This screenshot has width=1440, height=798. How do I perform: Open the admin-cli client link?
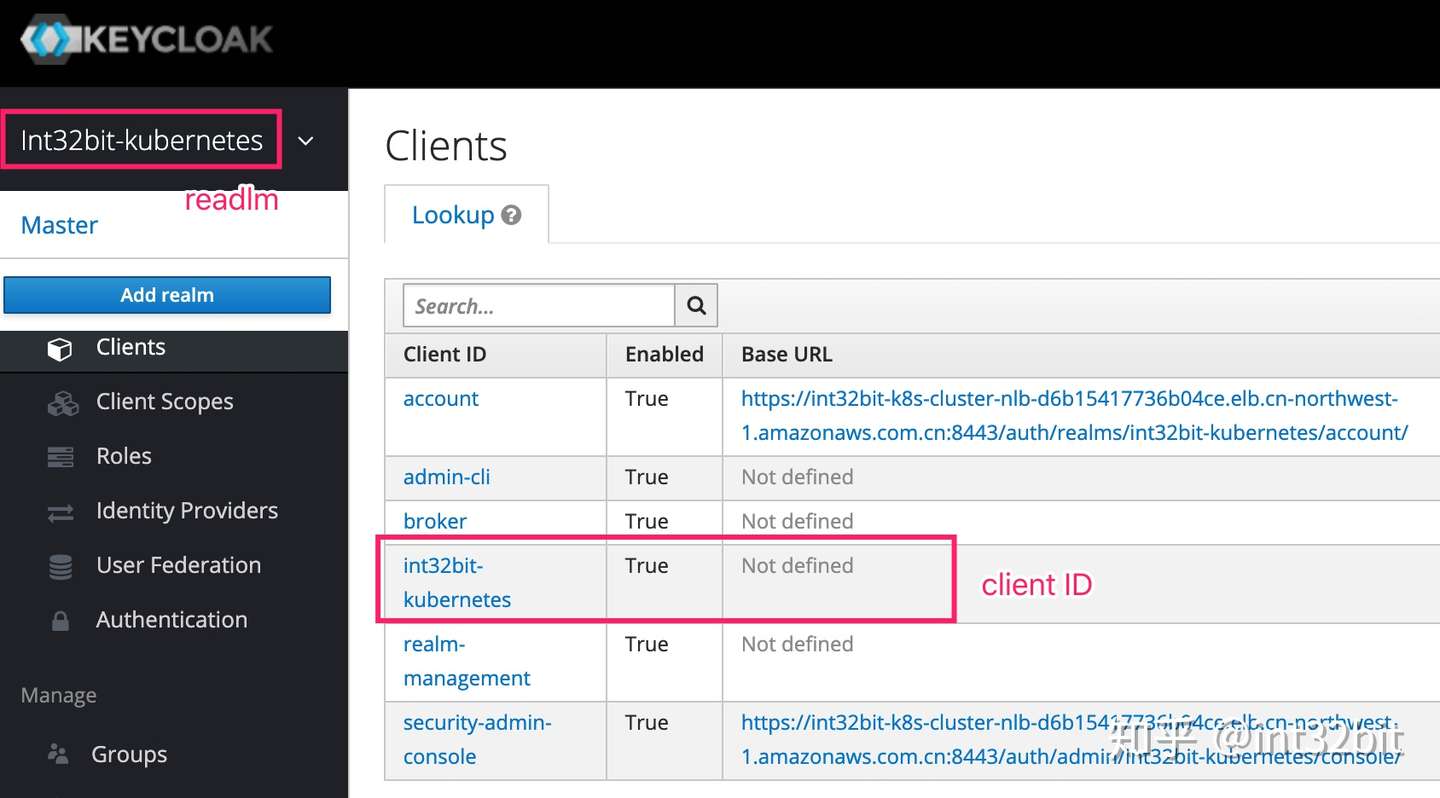[446, 477]
